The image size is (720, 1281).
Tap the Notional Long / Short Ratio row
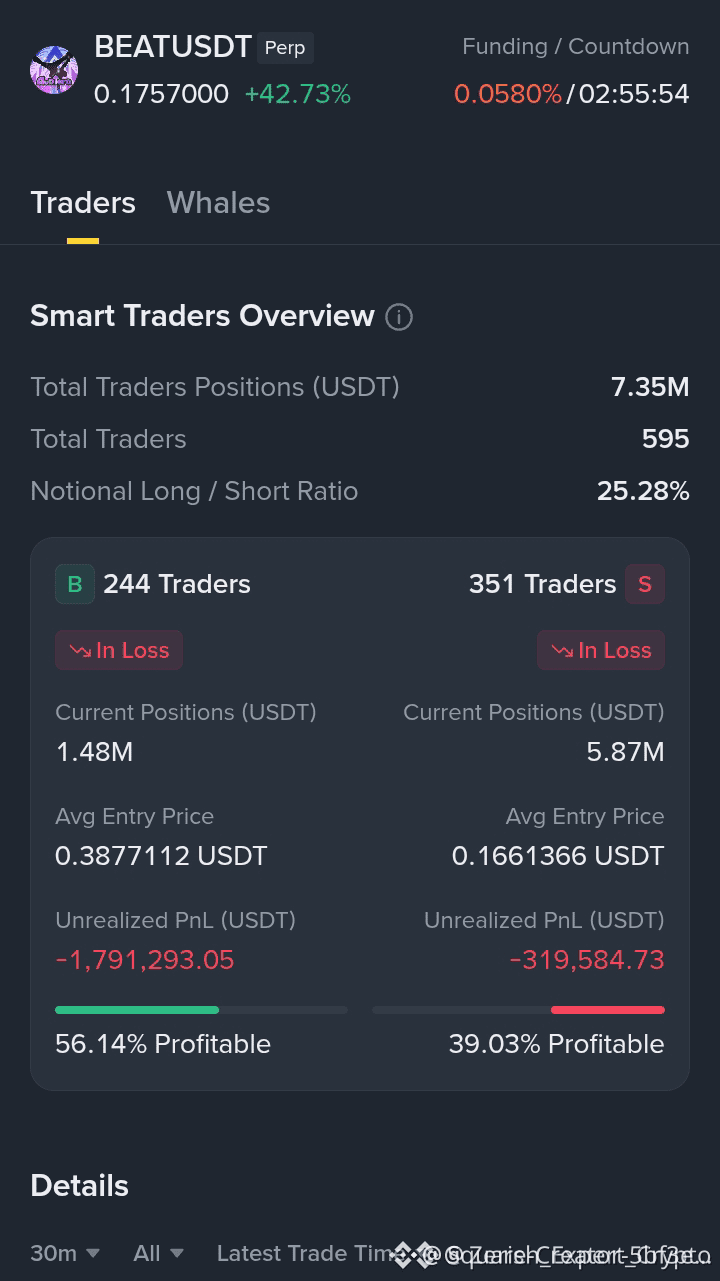[x=360, y=491]
